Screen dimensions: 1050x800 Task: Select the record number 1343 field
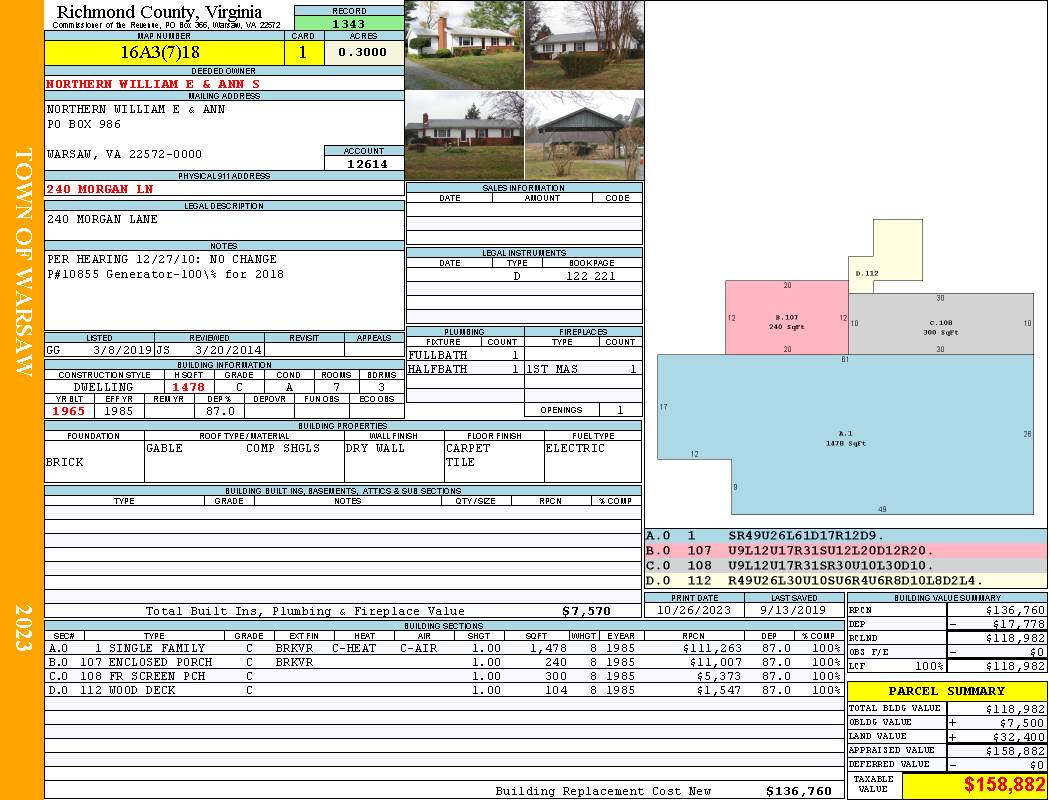(x=349, y=23)
